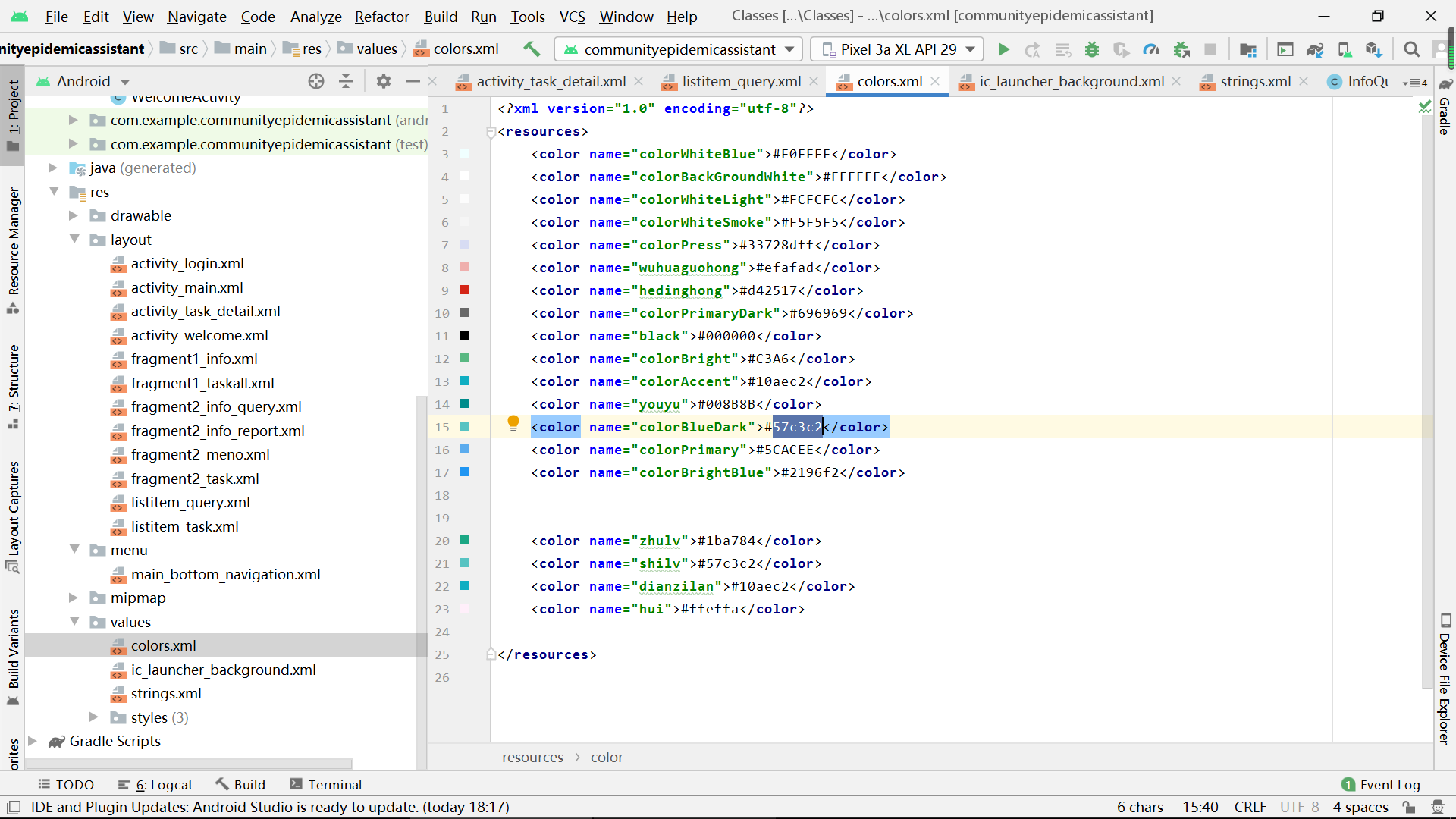Click the Profiler gauge icon
This screenshot has width=1456, height=819.
[1151, 49]
